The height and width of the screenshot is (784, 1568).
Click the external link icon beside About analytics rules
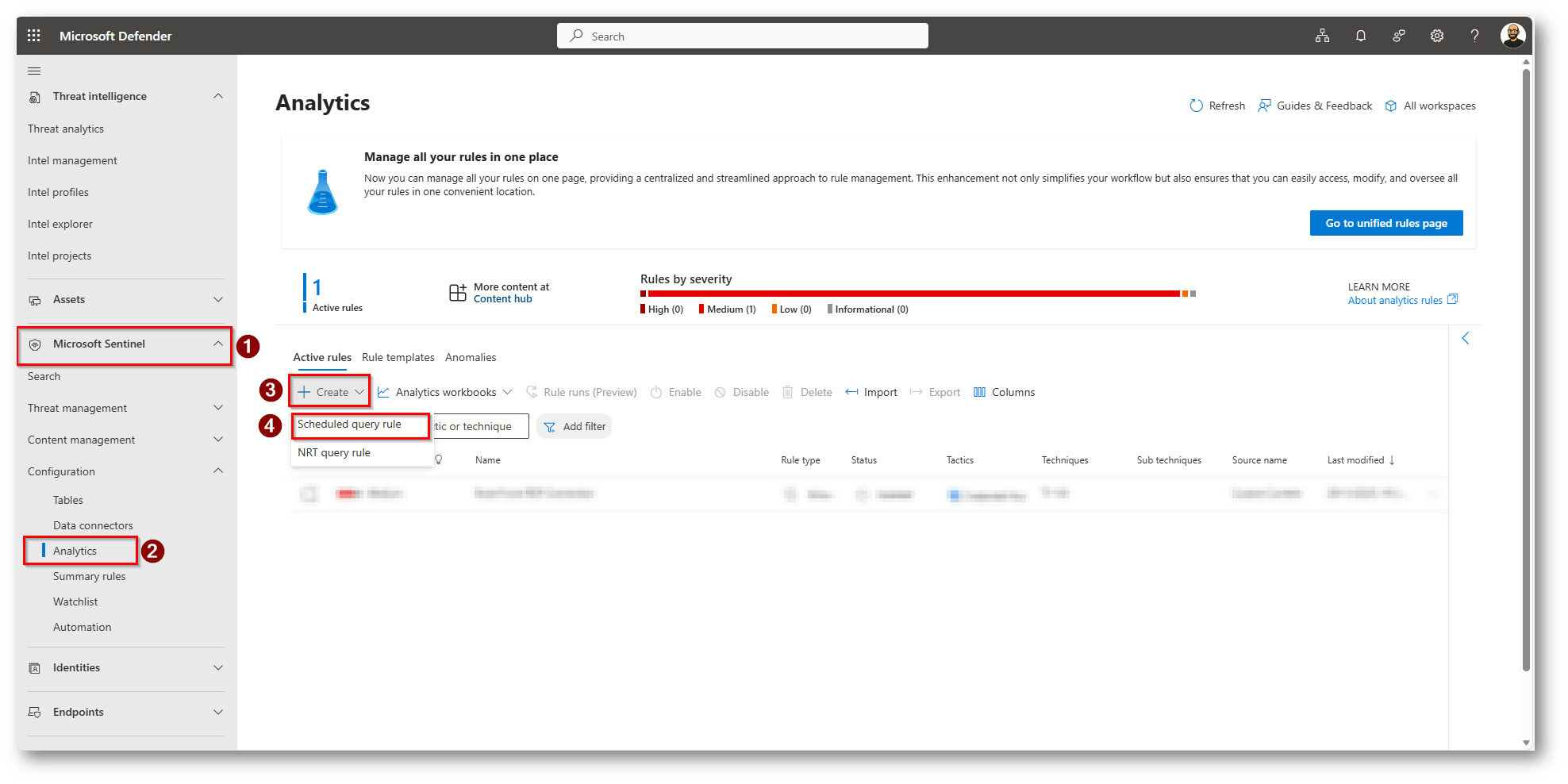tap(1453, 299)
